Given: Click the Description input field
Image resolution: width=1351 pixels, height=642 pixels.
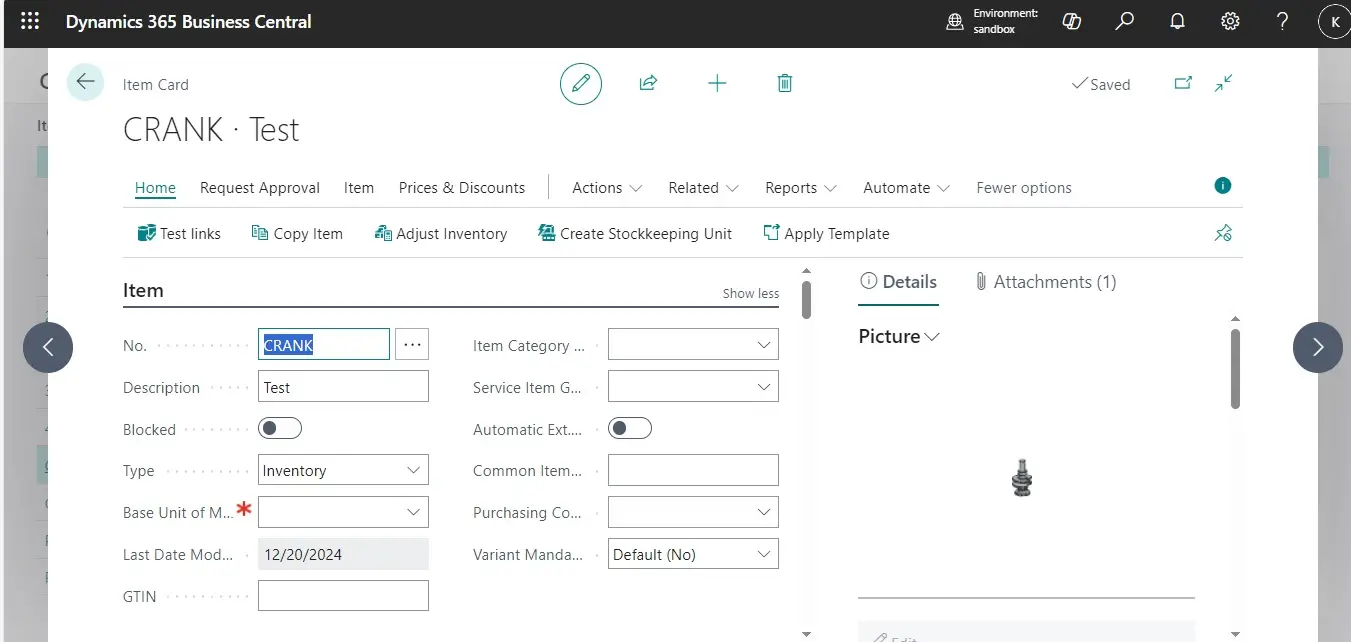Looking at the screenshot, I should [343, 387].
